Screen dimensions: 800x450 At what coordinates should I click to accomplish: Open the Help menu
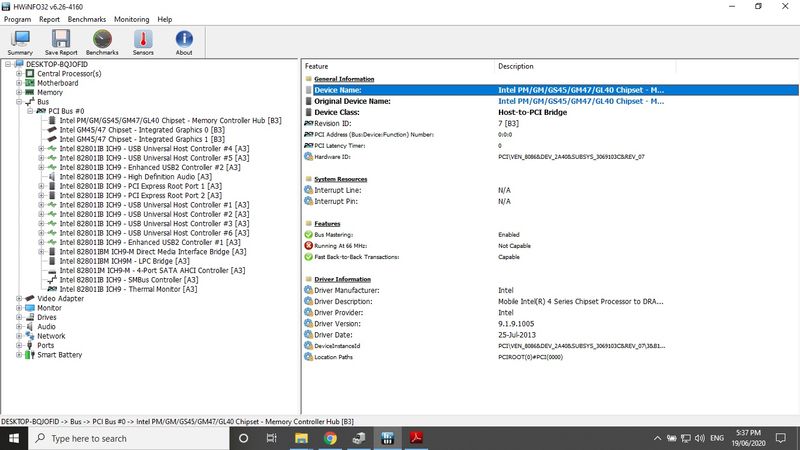tap(164, 19)
